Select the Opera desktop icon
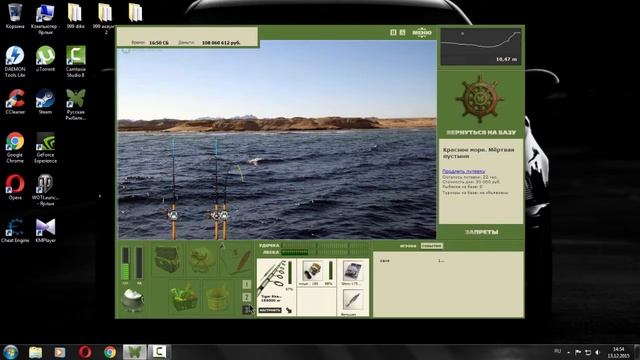The width and height of the screenshot is (640, 360). pos(15,187)
